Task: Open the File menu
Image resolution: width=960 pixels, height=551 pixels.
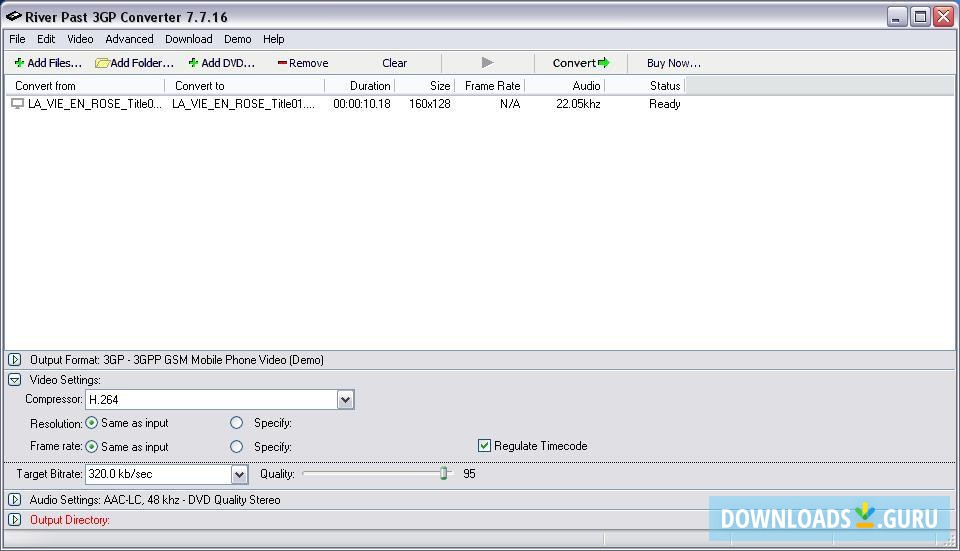Action: 17,39
